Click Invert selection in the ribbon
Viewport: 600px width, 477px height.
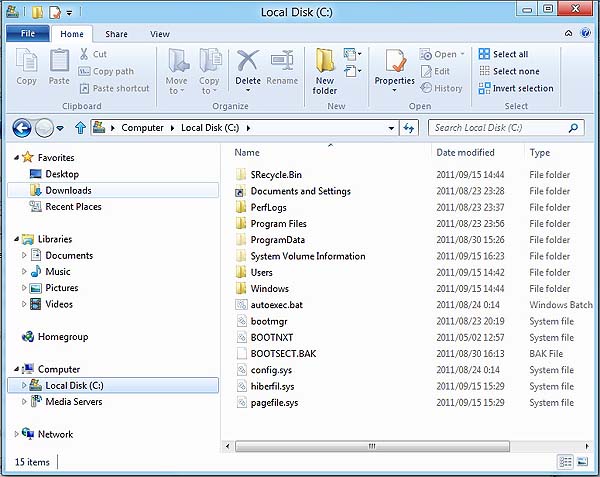coord(515,88)
